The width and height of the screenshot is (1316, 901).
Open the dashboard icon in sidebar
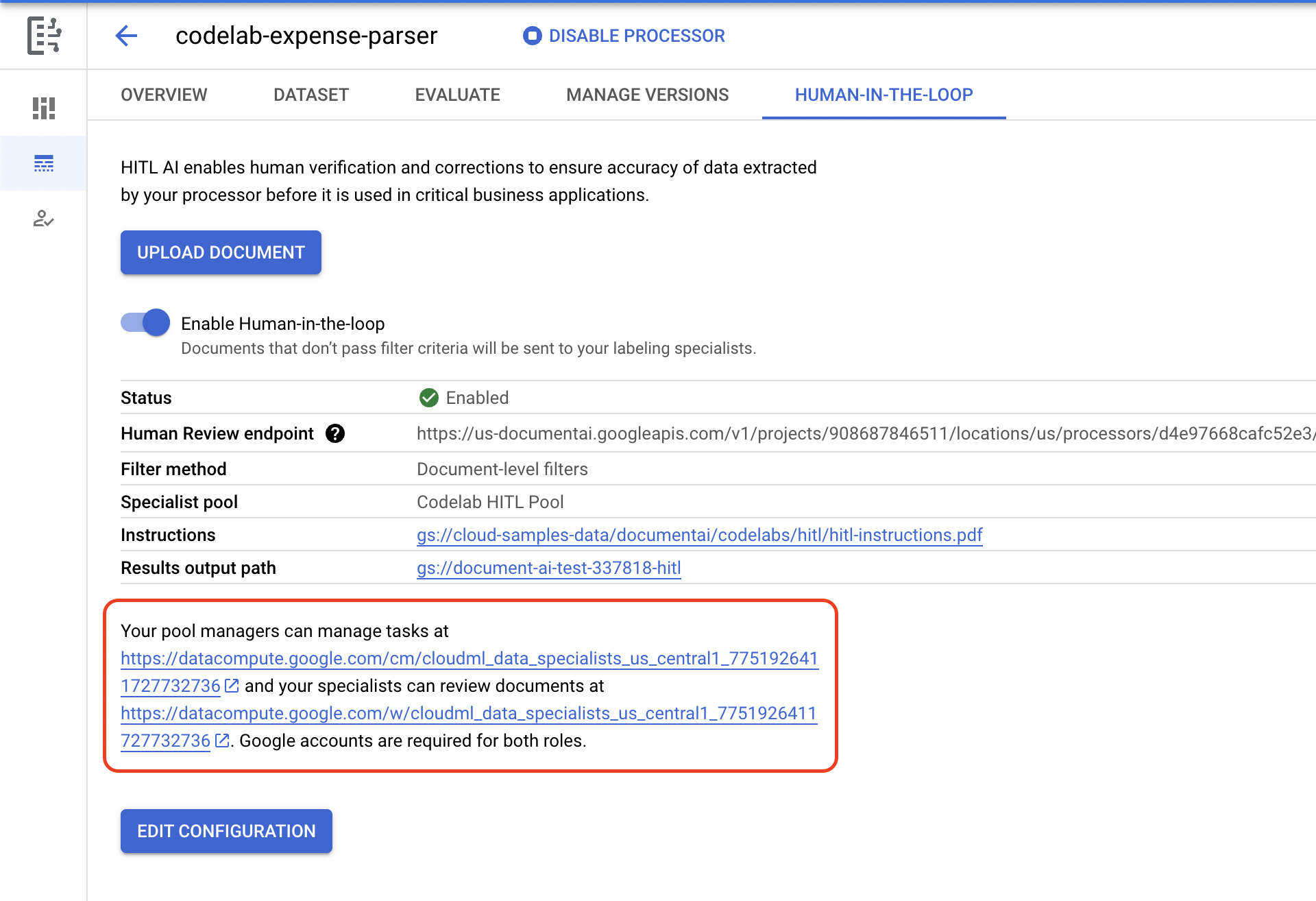pyautogui.click(x=44, y=108)
